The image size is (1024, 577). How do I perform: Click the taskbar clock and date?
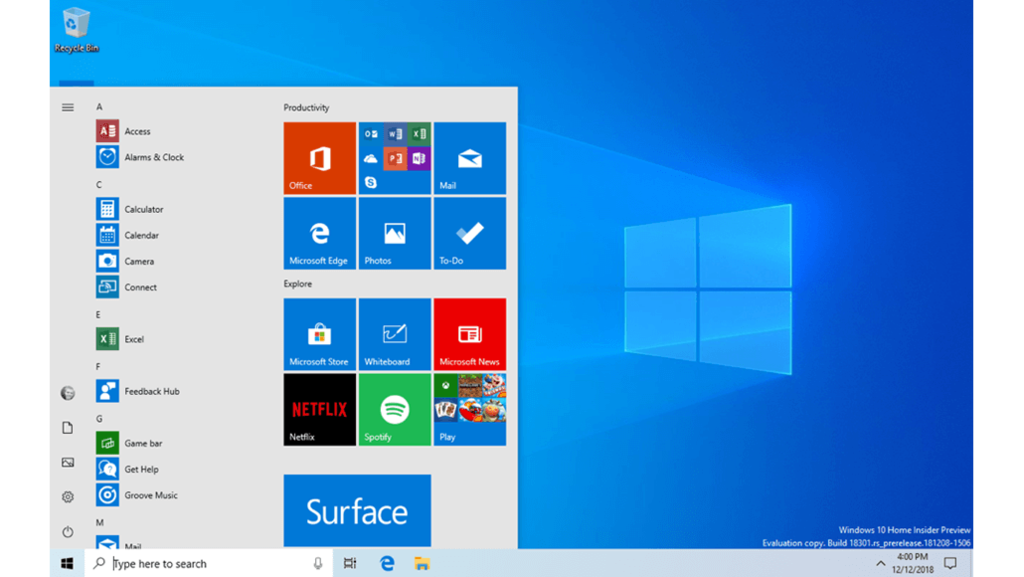pyautogui.click(x=912, y=563)
